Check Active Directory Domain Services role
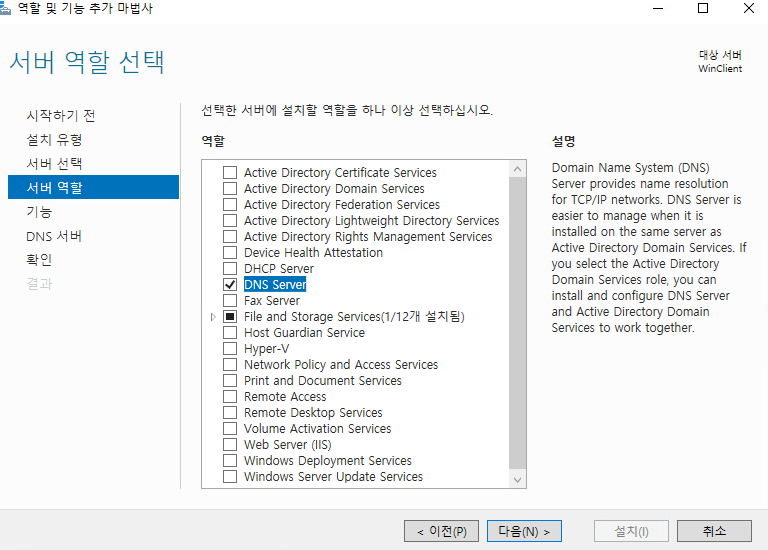 point(230,189)
